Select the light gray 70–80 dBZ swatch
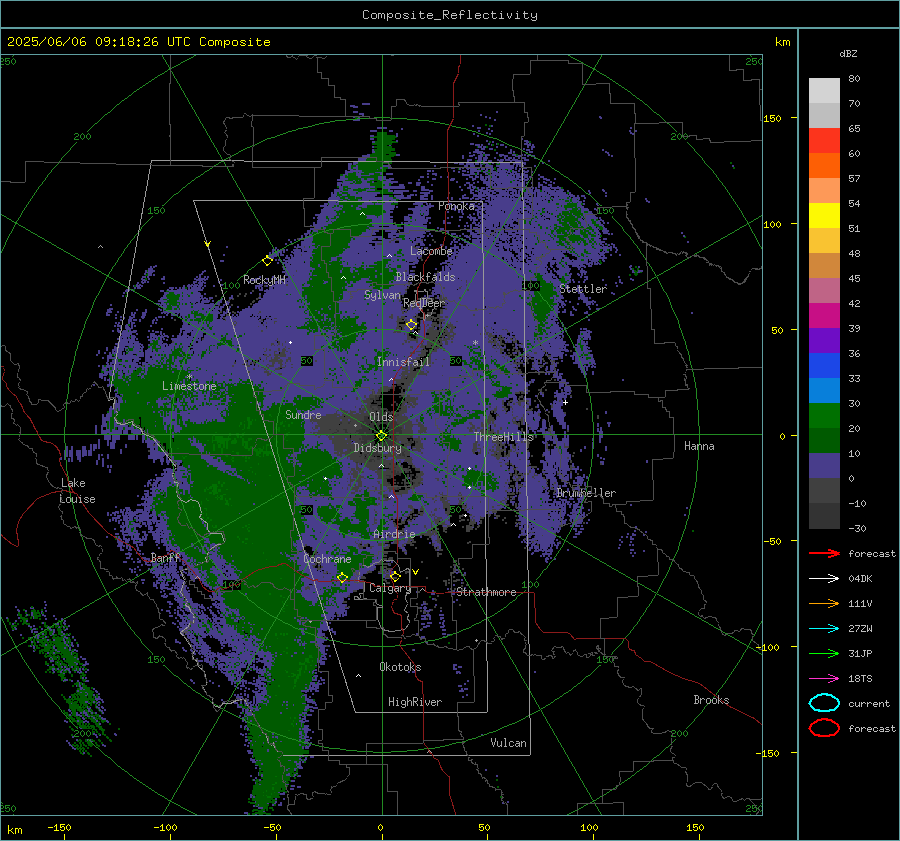 (x=824, y=91)
